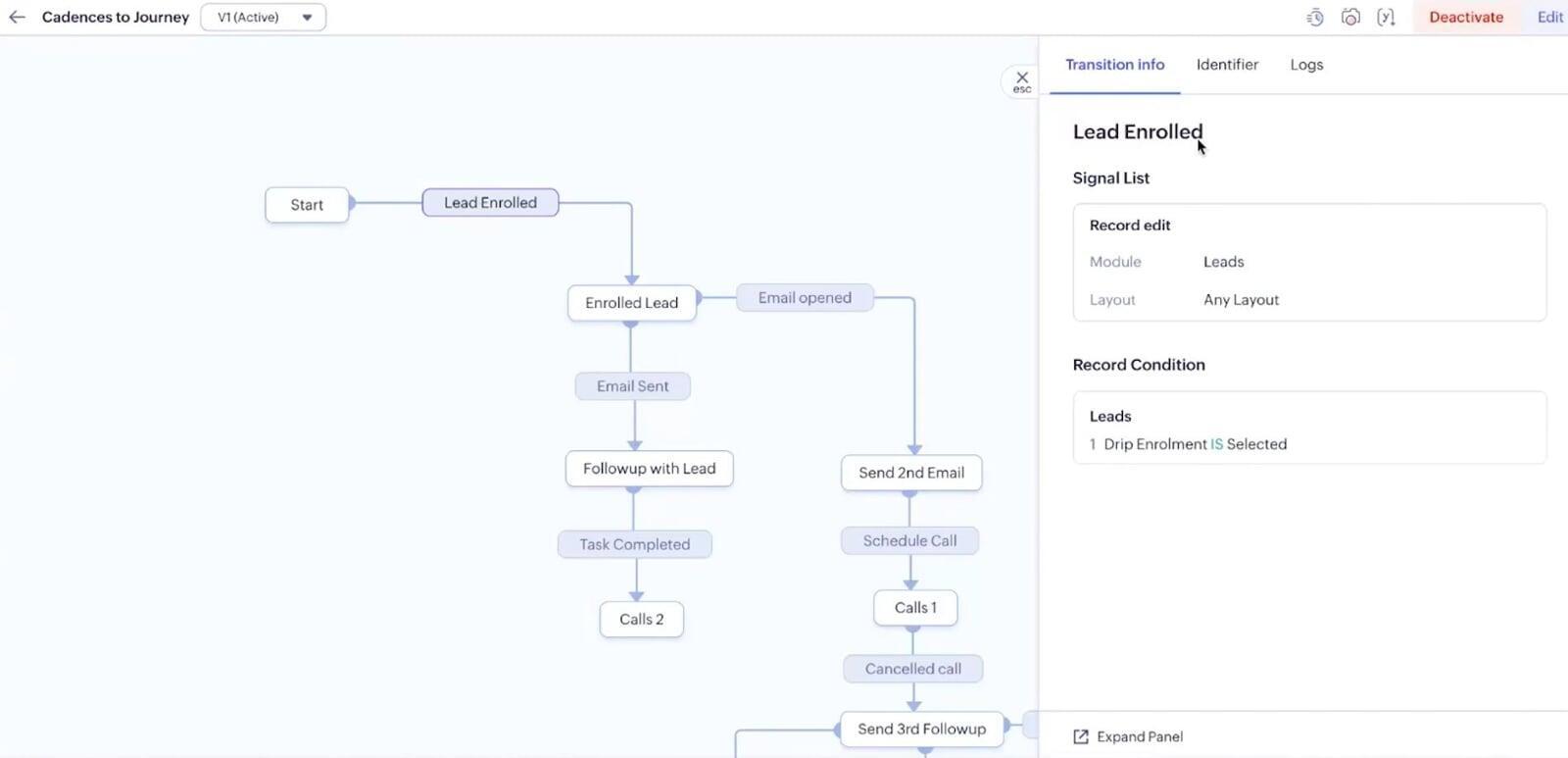Click the Enrolled Lead state node
Screen dimensions: 1568x758
click(631, 303)
